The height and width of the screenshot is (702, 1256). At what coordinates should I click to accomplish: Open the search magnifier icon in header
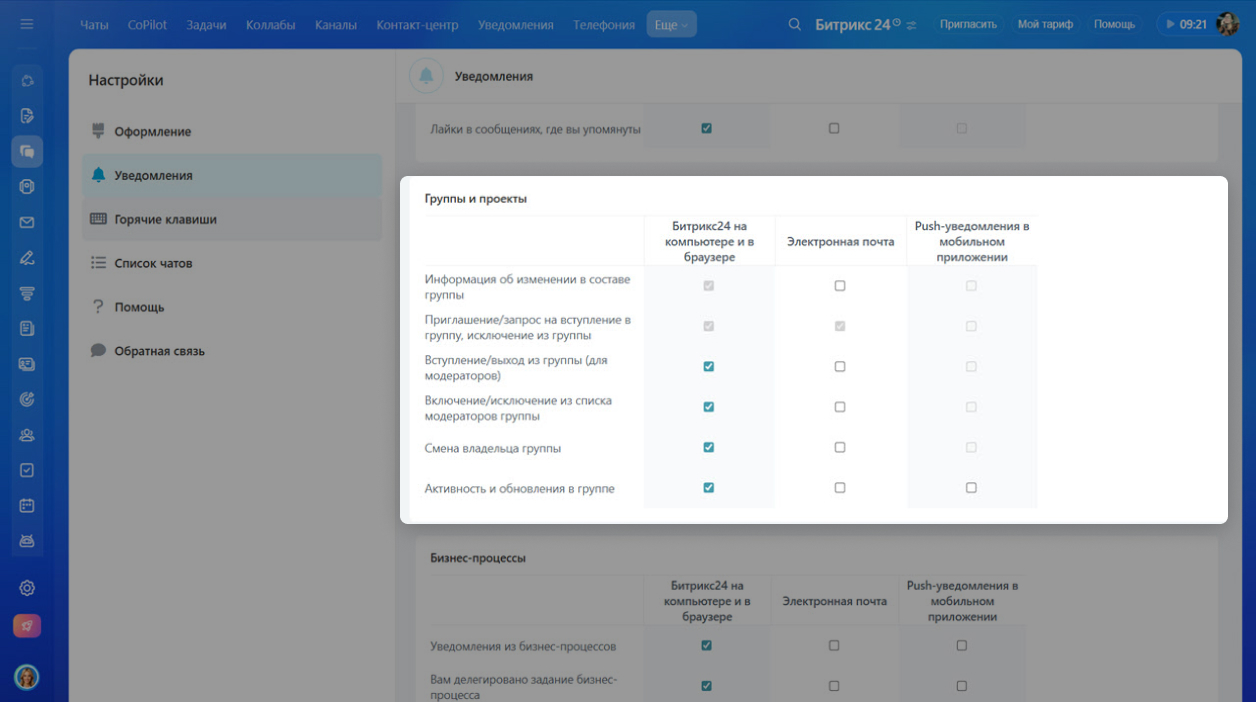795,24
